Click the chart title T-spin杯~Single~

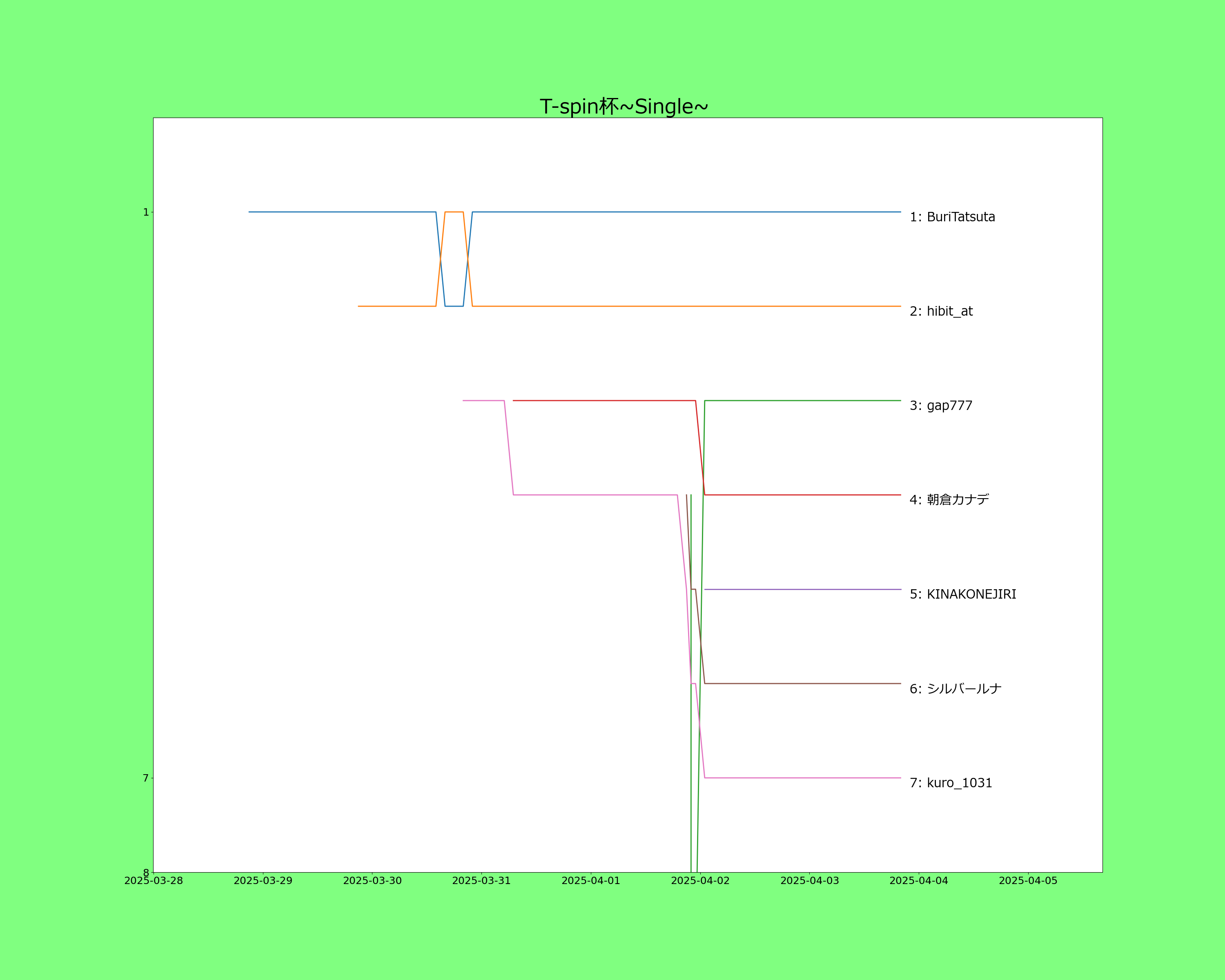(623, 106)
